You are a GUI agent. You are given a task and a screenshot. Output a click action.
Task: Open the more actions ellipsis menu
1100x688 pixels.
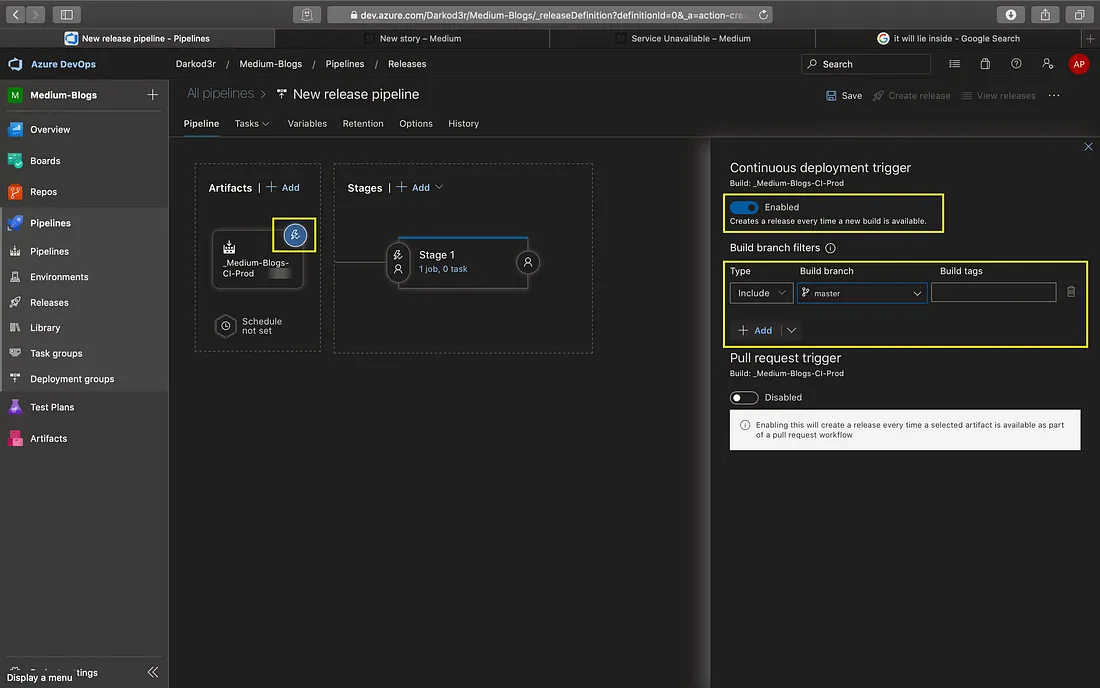1054,95
